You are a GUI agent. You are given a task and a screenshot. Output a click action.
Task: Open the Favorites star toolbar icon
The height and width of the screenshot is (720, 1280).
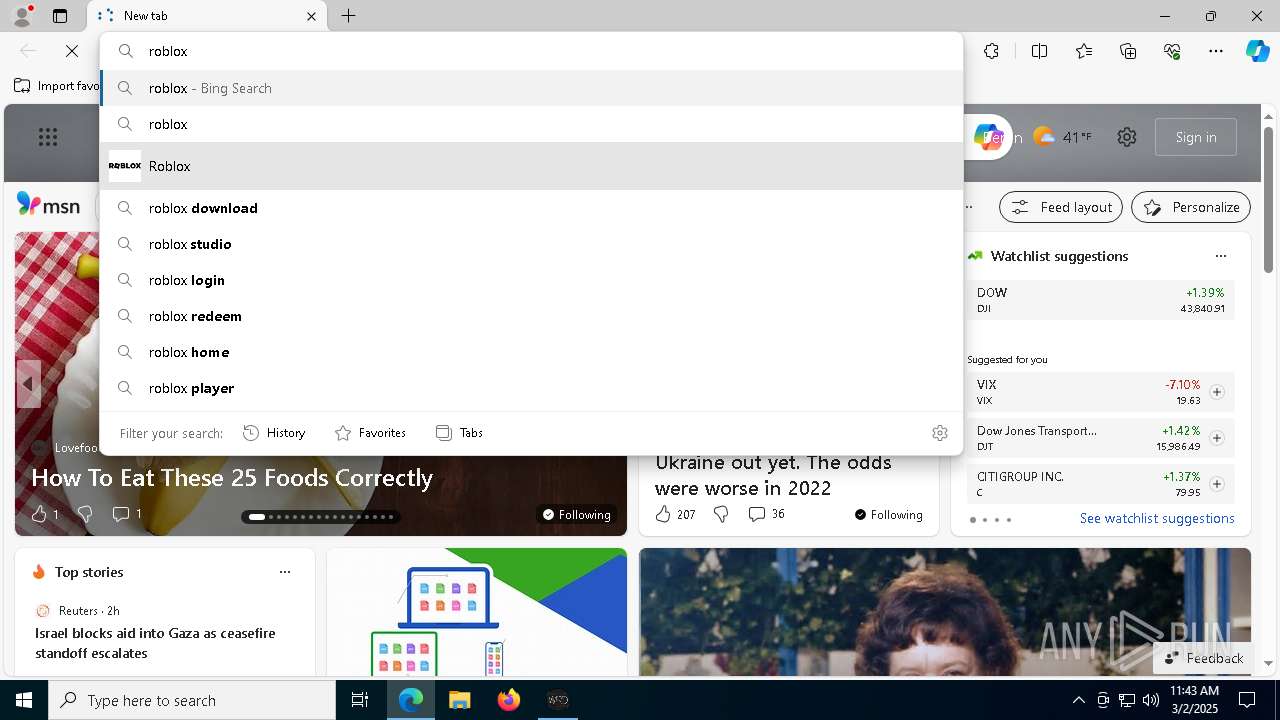coord(1084,51)
